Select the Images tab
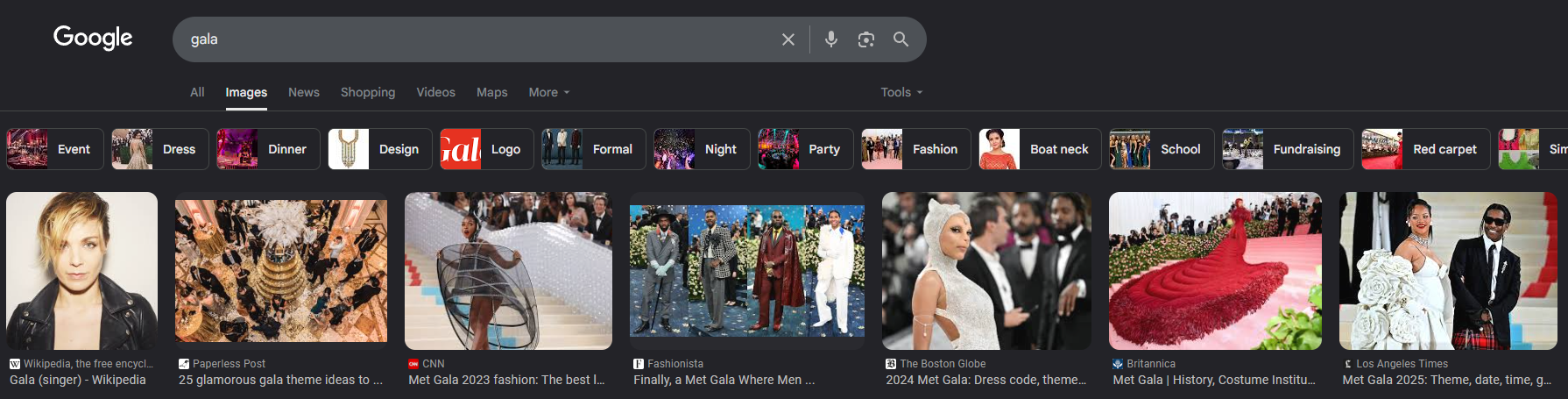The width and height of the screenshot is (1568, 399). 246,92
